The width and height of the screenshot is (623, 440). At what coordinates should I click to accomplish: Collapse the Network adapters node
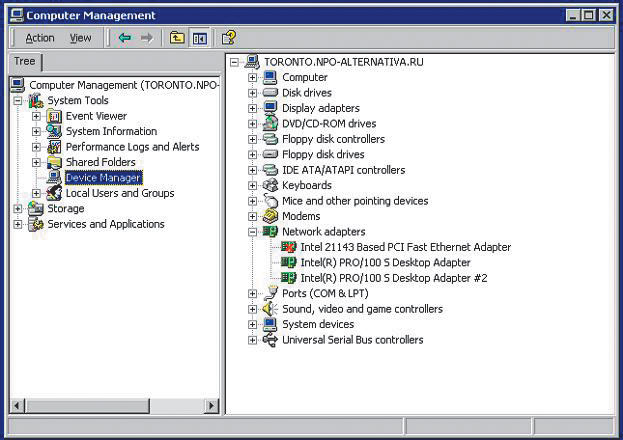tap(253, 232)
